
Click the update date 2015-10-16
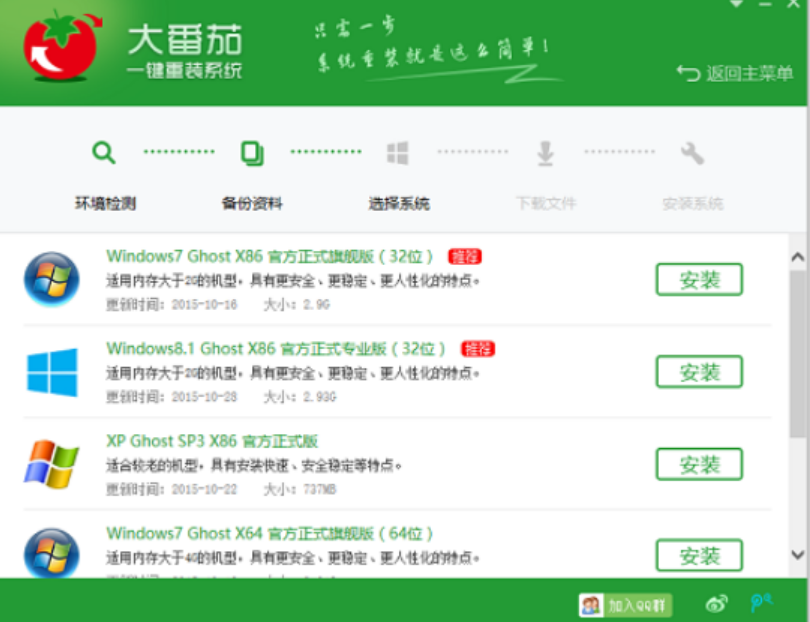click(x=205, y=305)
